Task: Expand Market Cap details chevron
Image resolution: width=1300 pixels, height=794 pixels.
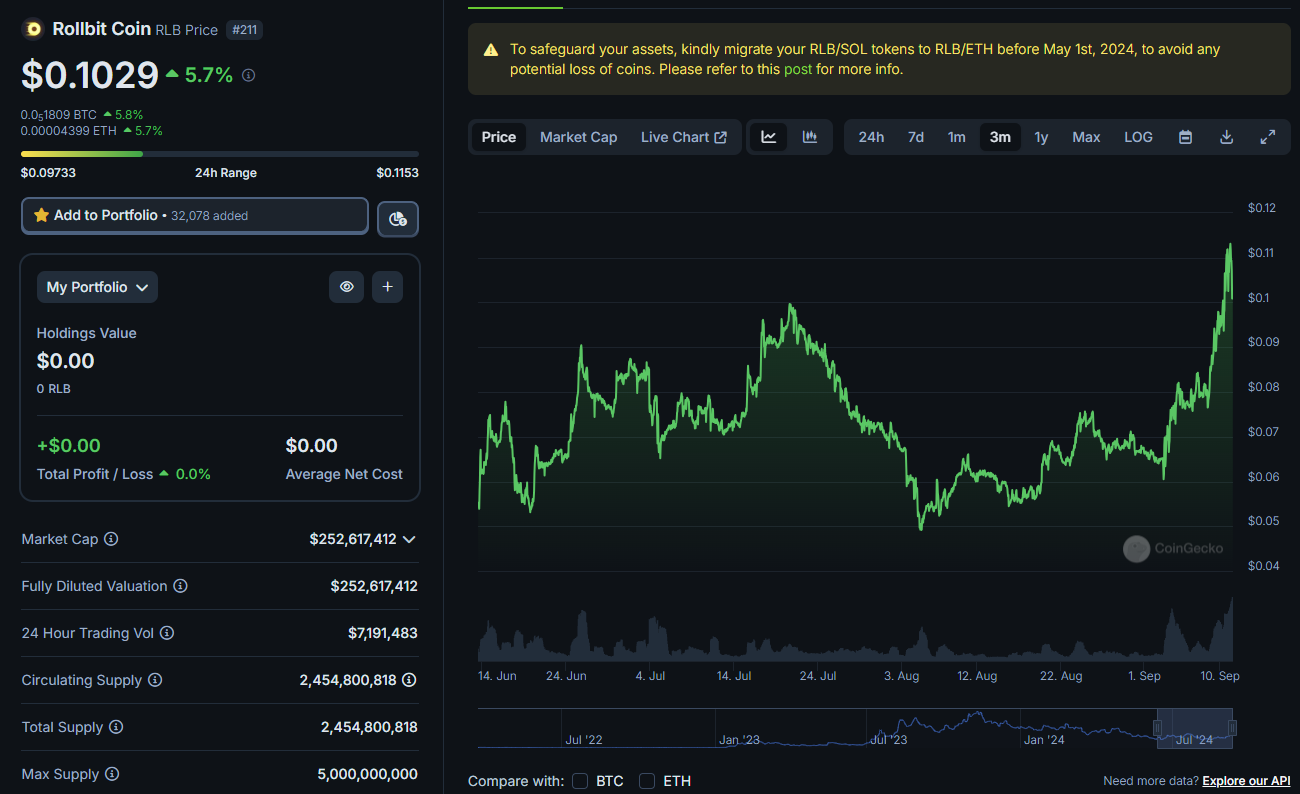Action: [408, 539]
